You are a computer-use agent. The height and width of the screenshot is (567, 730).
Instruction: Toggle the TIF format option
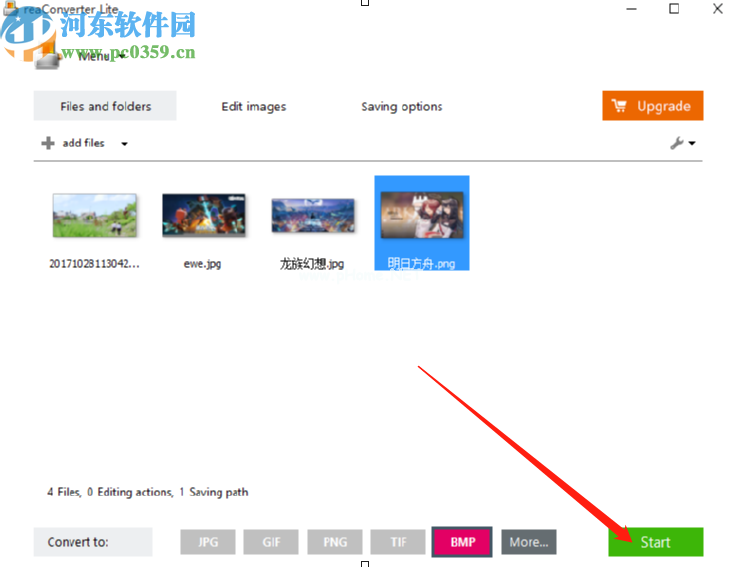(398, 542)
